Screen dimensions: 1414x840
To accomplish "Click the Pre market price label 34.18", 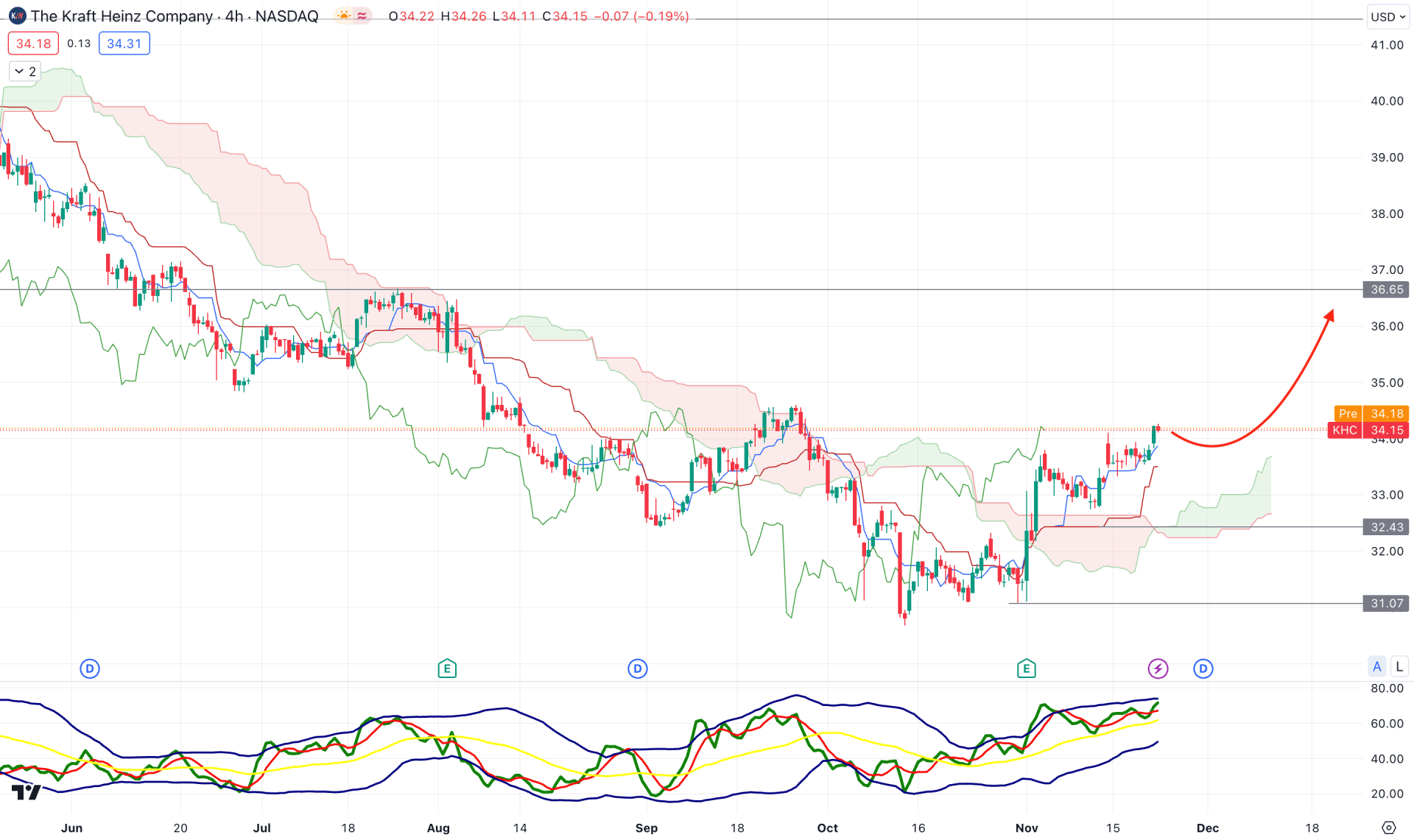I will [1371, 414].
